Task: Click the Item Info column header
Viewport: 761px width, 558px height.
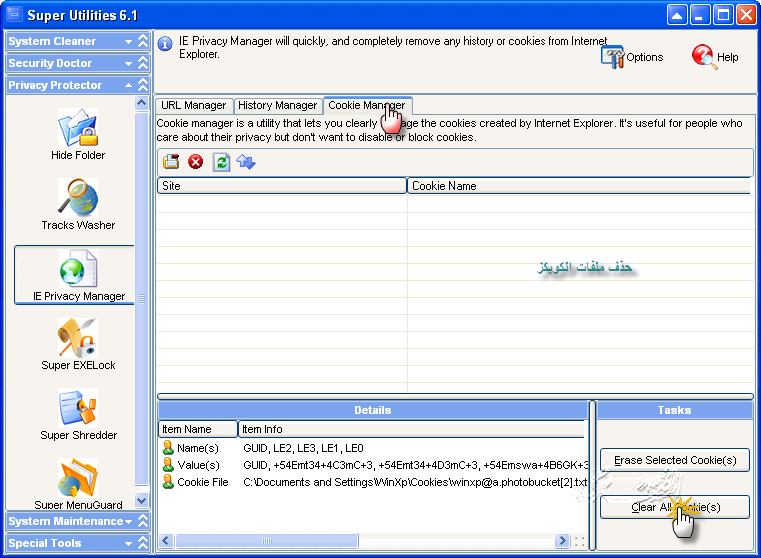Action: (x=412, y=429)
